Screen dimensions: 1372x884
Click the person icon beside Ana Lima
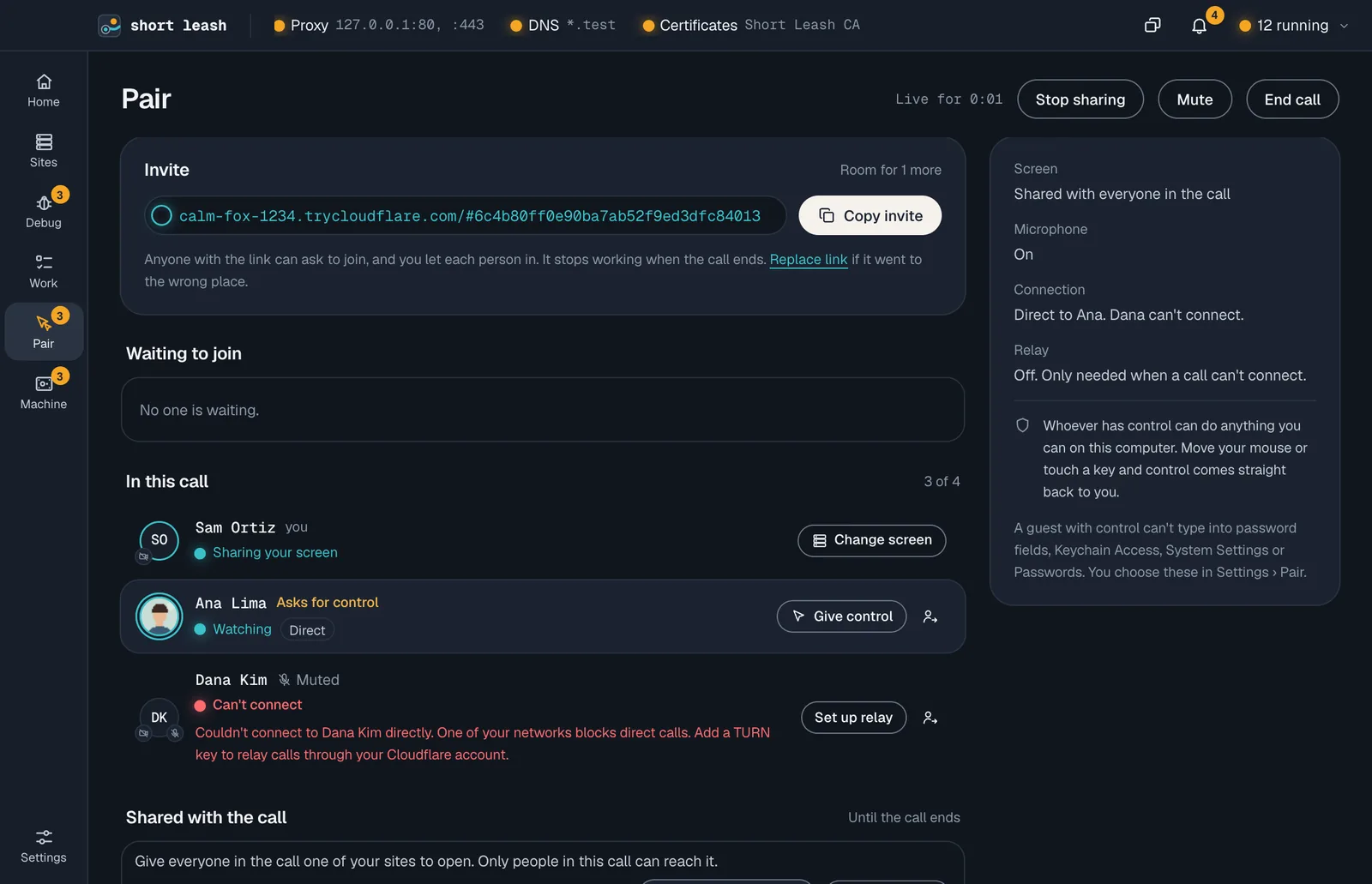[x=930, y=616]
